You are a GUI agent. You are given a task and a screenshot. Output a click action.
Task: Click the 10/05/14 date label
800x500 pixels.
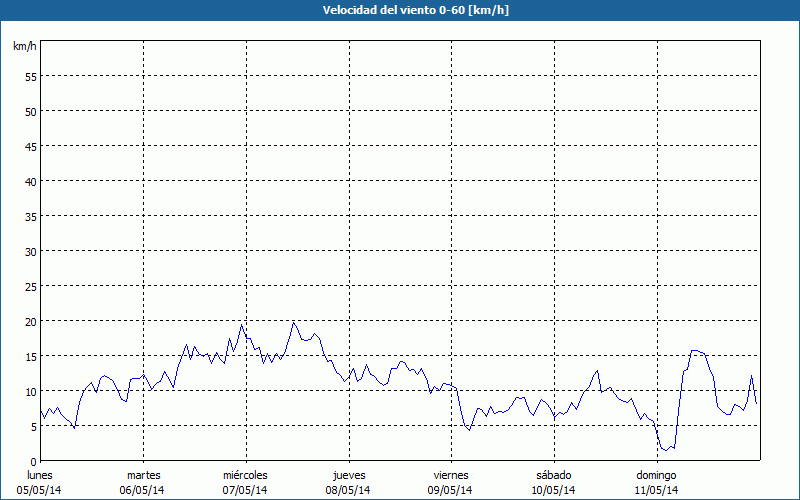(x=553, y=490)
